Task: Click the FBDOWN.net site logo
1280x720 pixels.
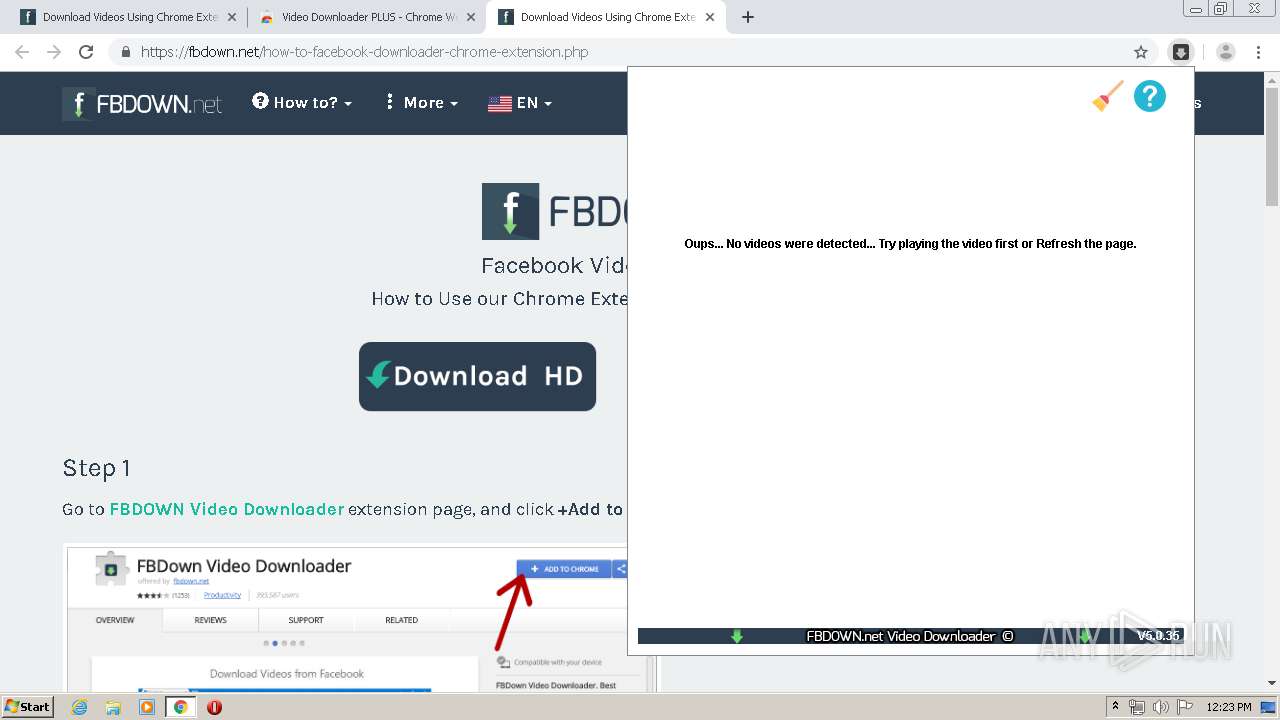Action: pos(142,103)
